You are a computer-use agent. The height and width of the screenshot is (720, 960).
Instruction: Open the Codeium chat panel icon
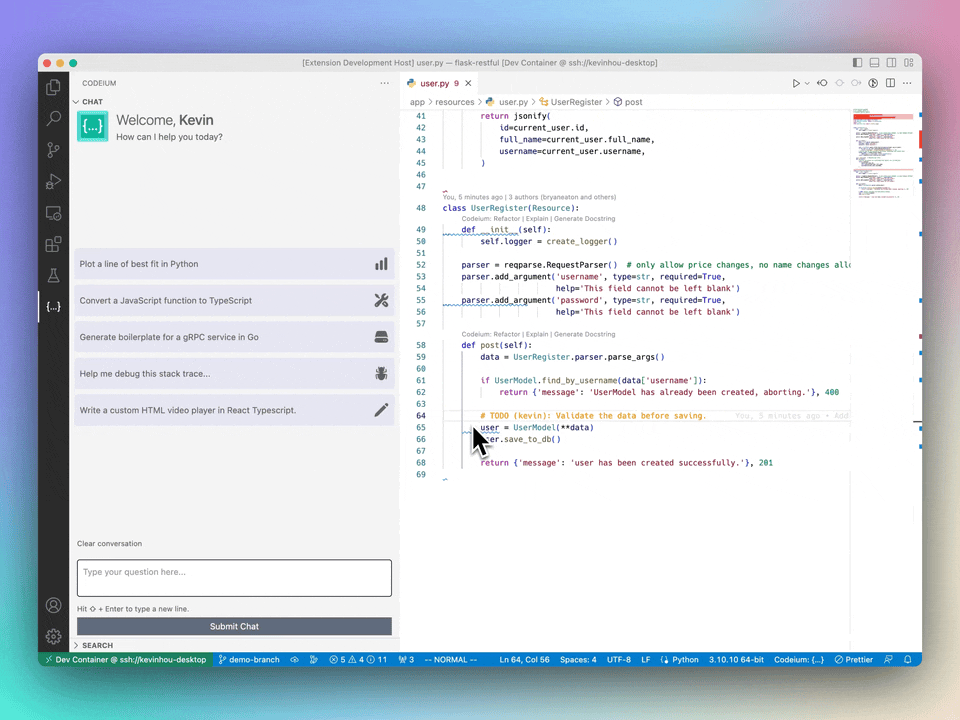coord(54,306)
